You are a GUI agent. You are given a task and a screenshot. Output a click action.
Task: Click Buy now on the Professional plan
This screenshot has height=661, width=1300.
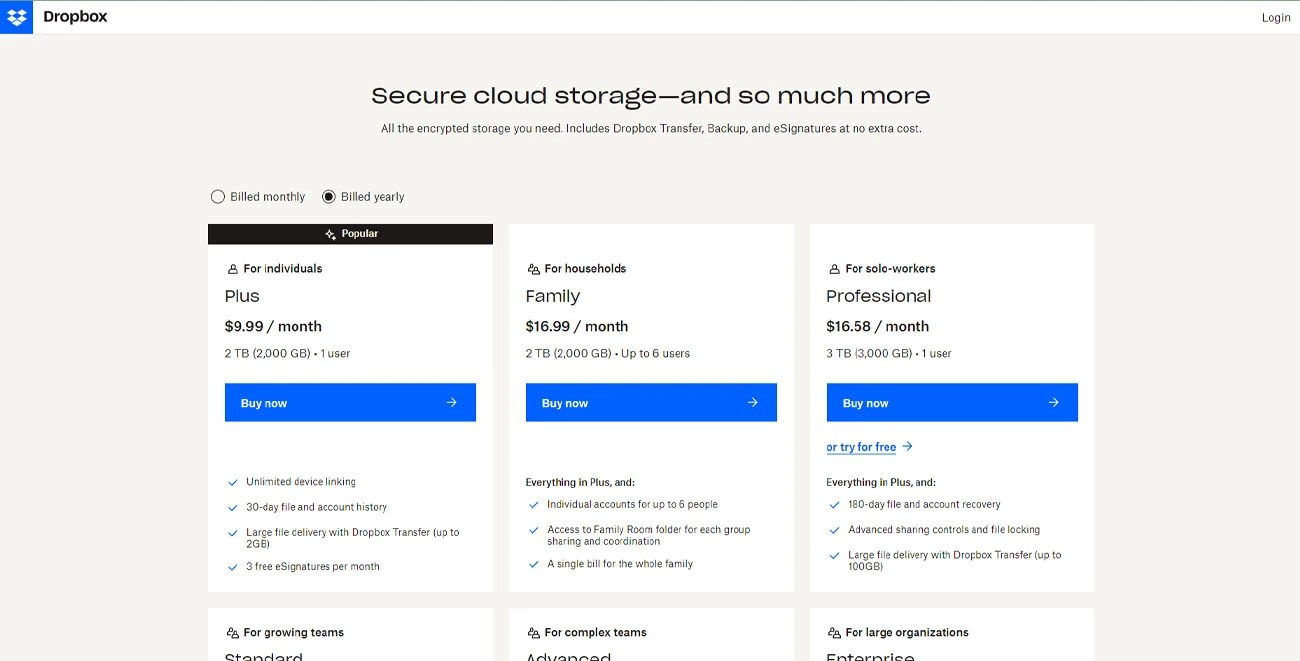951,402
